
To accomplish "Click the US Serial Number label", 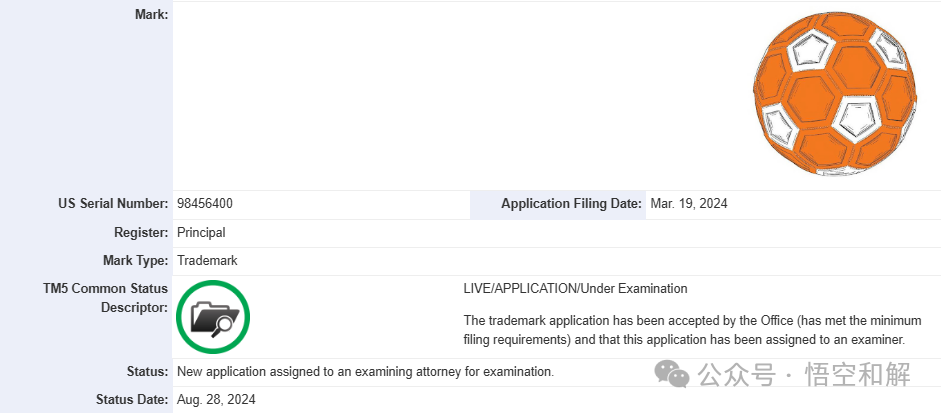I will pos(113,203).
